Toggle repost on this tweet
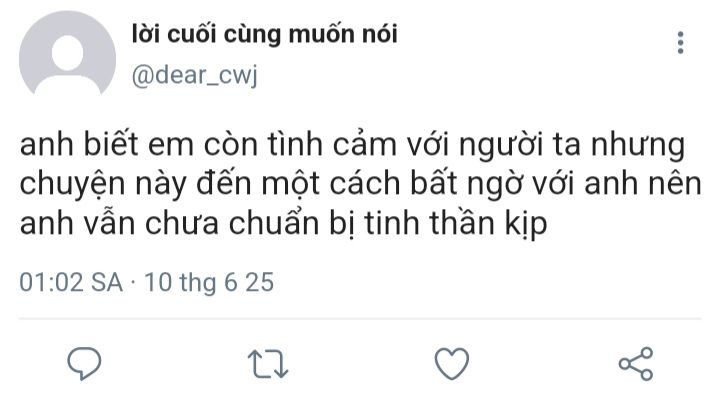This screenshot has height=407, width=720. 268,364
